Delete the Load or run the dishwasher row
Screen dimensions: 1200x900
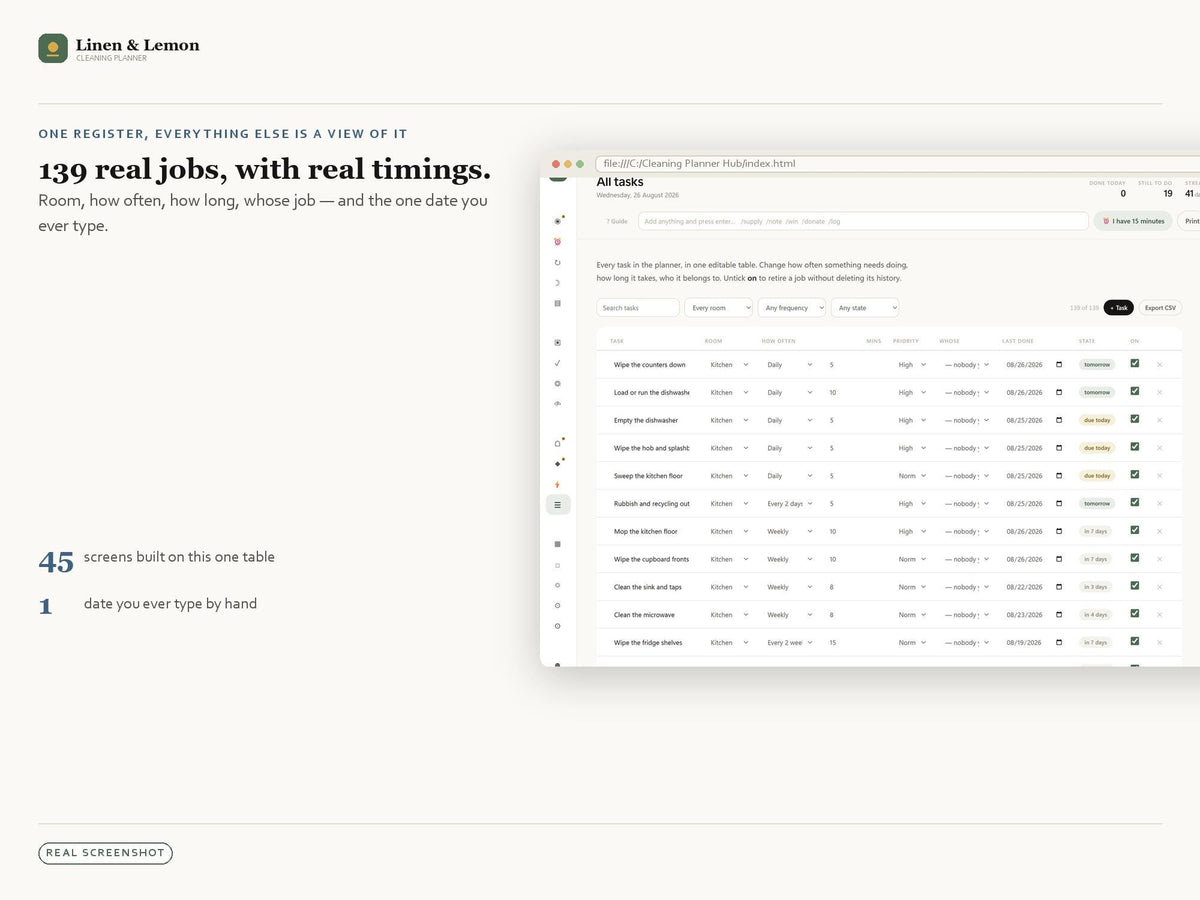click(x=1159, y=392)
